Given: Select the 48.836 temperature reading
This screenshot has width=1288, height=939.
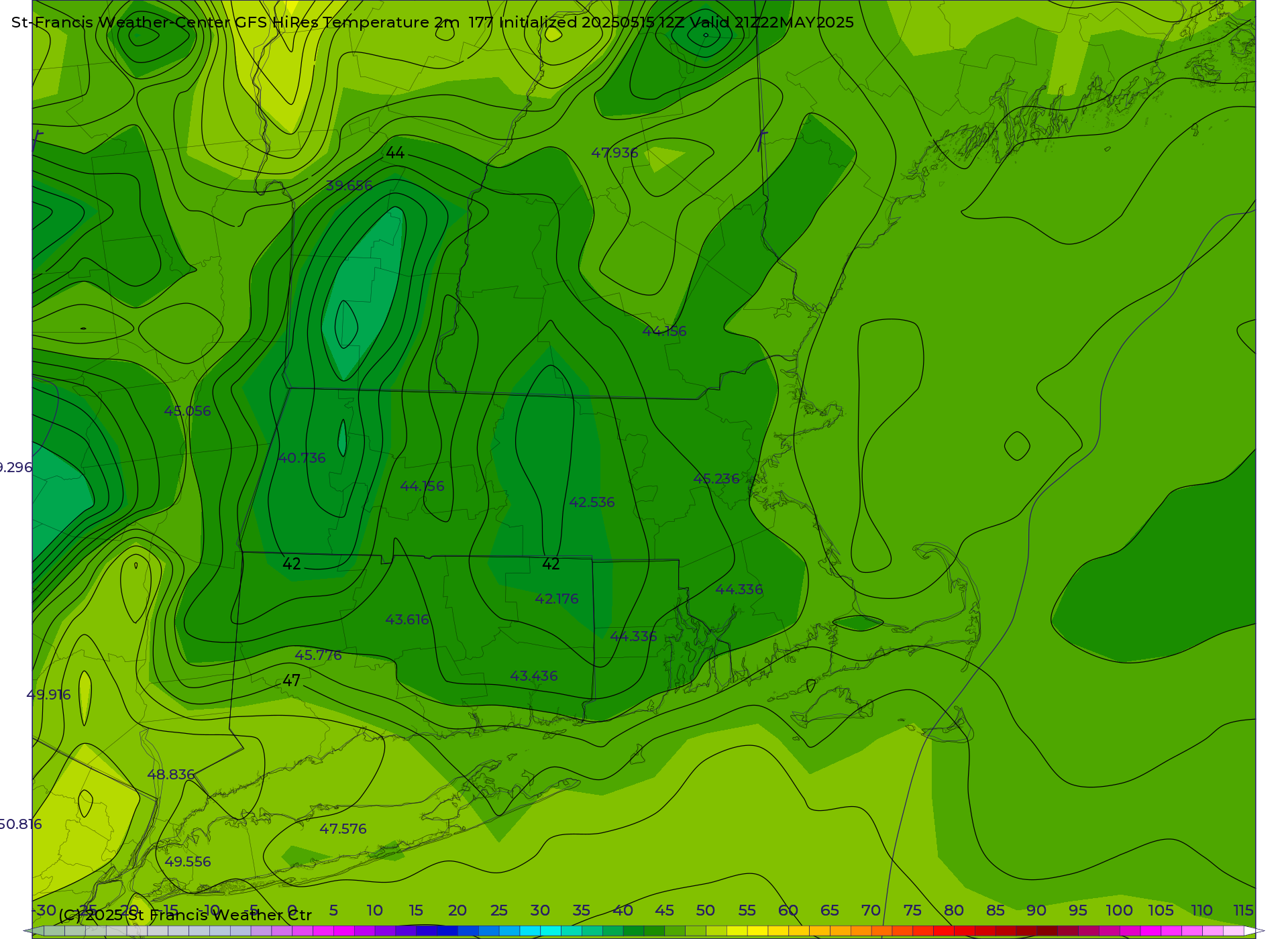Looking at the screenshot, I should 171,775.
